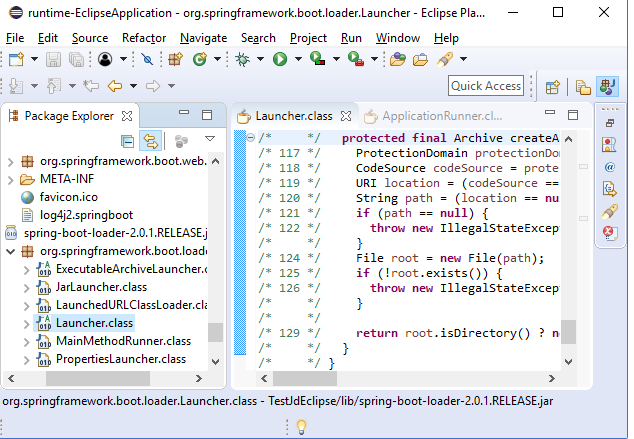Click the Previous Annotation icon
This screenshot has height=439, width=634.
54,86
